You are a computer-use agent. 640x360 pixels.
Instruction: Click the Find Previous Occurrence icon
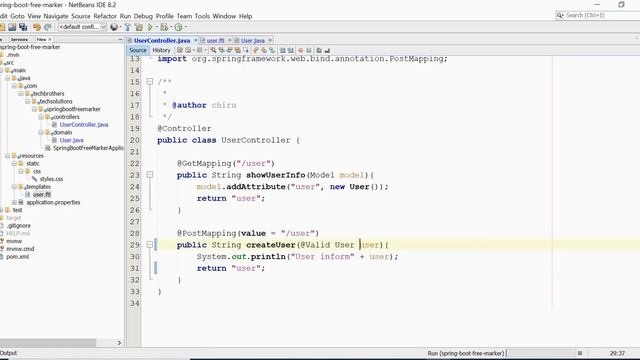tap(221, 50)
